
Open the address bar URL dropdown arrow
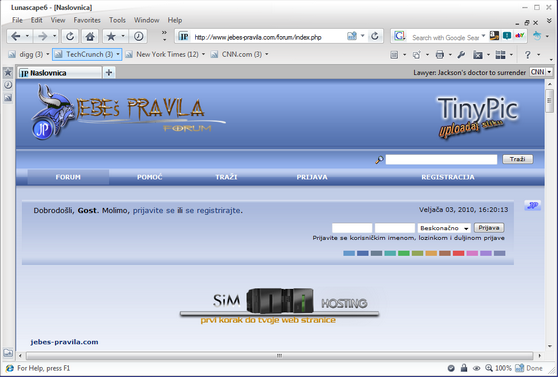[363, 36]
